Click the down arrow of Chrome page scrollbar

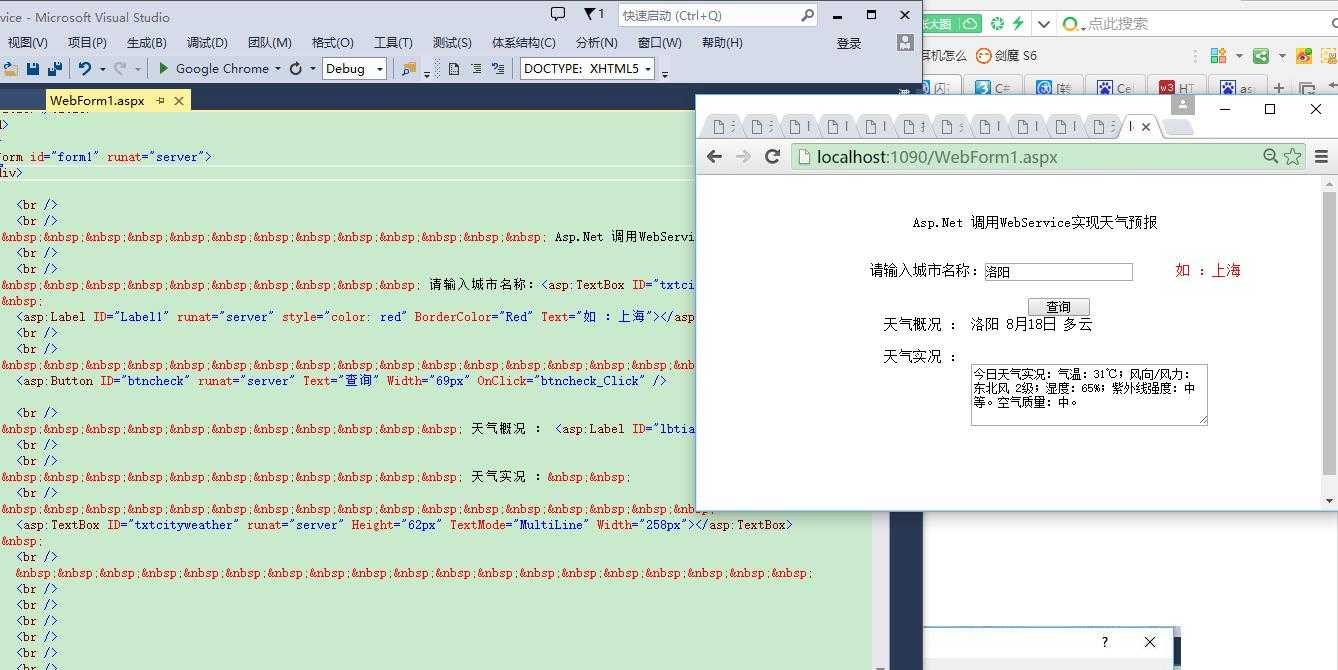[1329, 500]
